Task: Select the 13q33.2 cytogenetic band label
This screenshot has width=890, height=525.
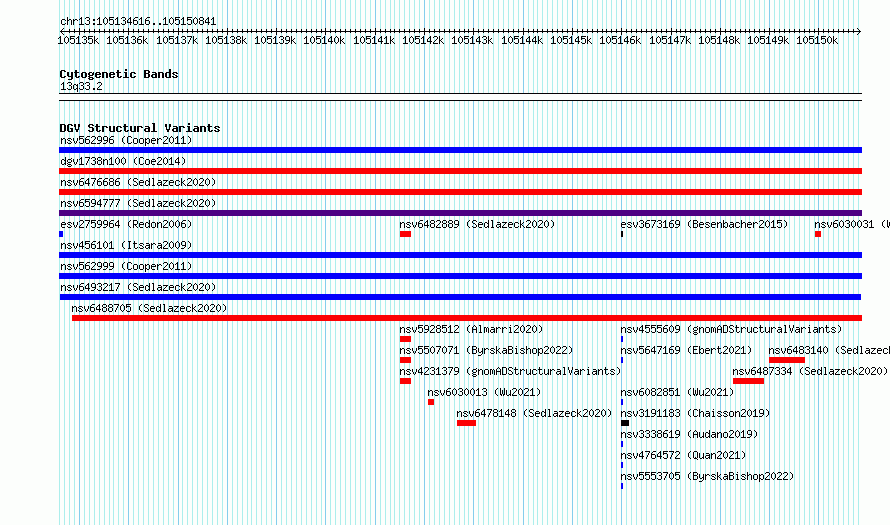Action: [81, 86]
